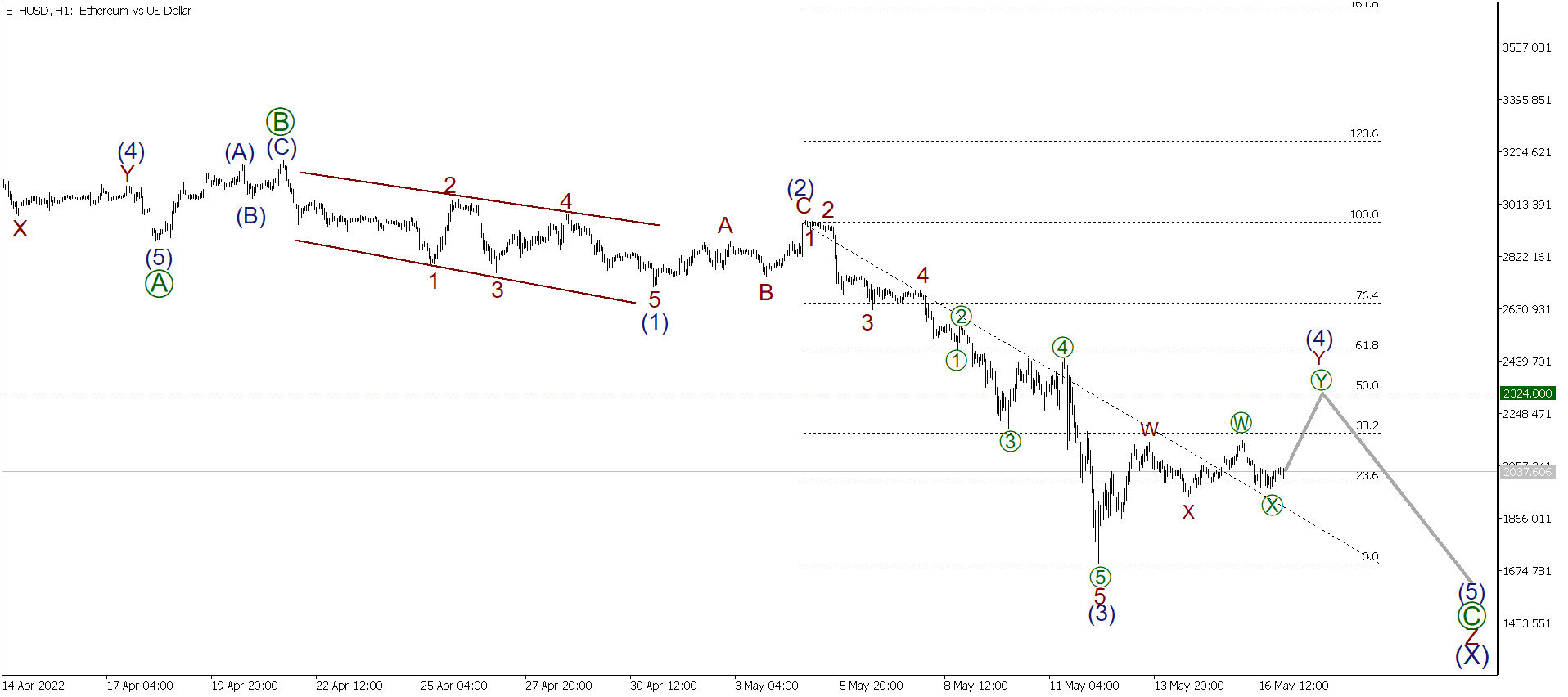Select the 1483.551 price axis label

pyautogui.click(x=1526, y=623)
